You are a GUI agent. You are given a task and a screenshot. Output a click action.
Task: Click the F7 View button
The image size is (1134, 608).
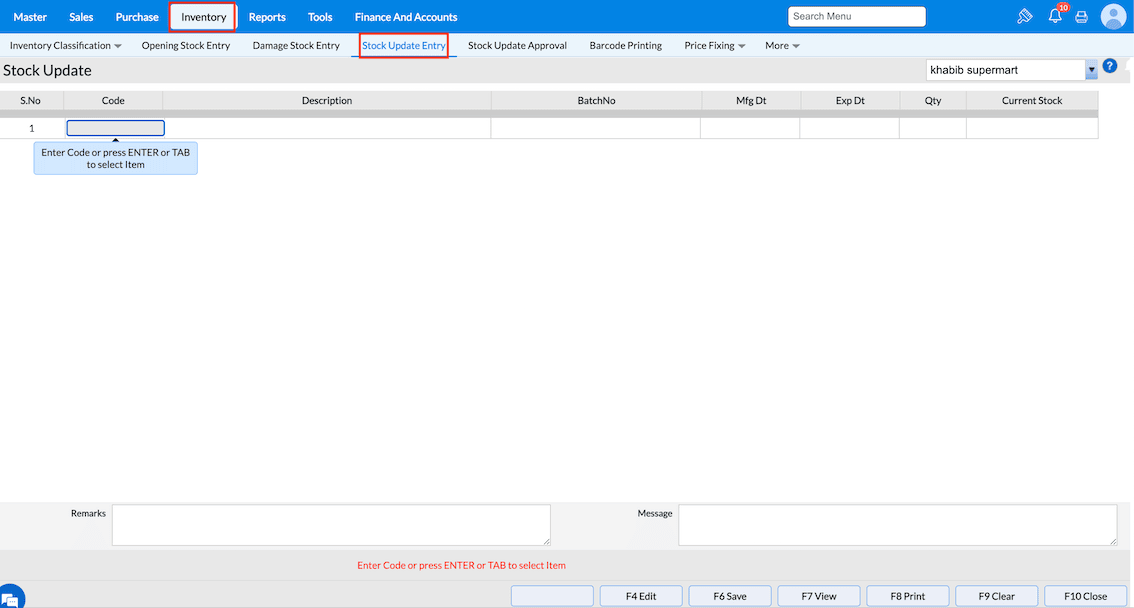coord(819,596)
